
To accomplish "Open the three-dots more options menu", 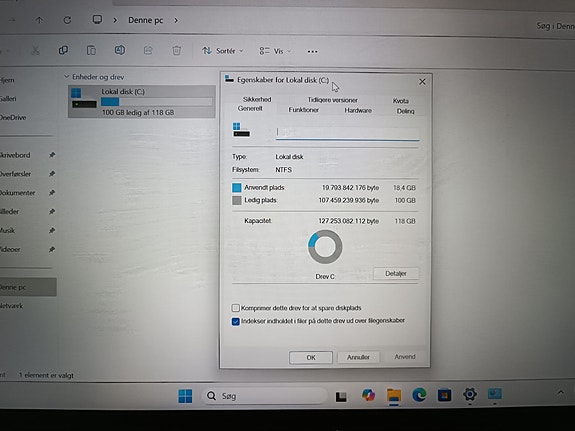I will coord(312,52).
